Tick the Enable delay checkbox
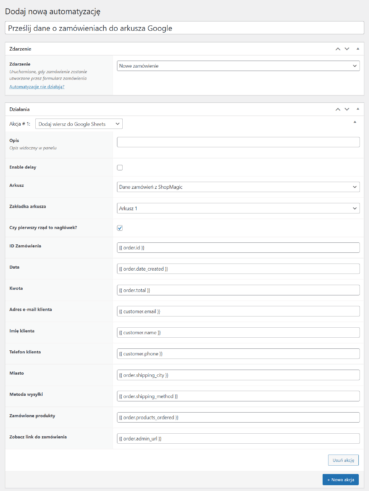 pyautogui.click(x=120, y=168)
